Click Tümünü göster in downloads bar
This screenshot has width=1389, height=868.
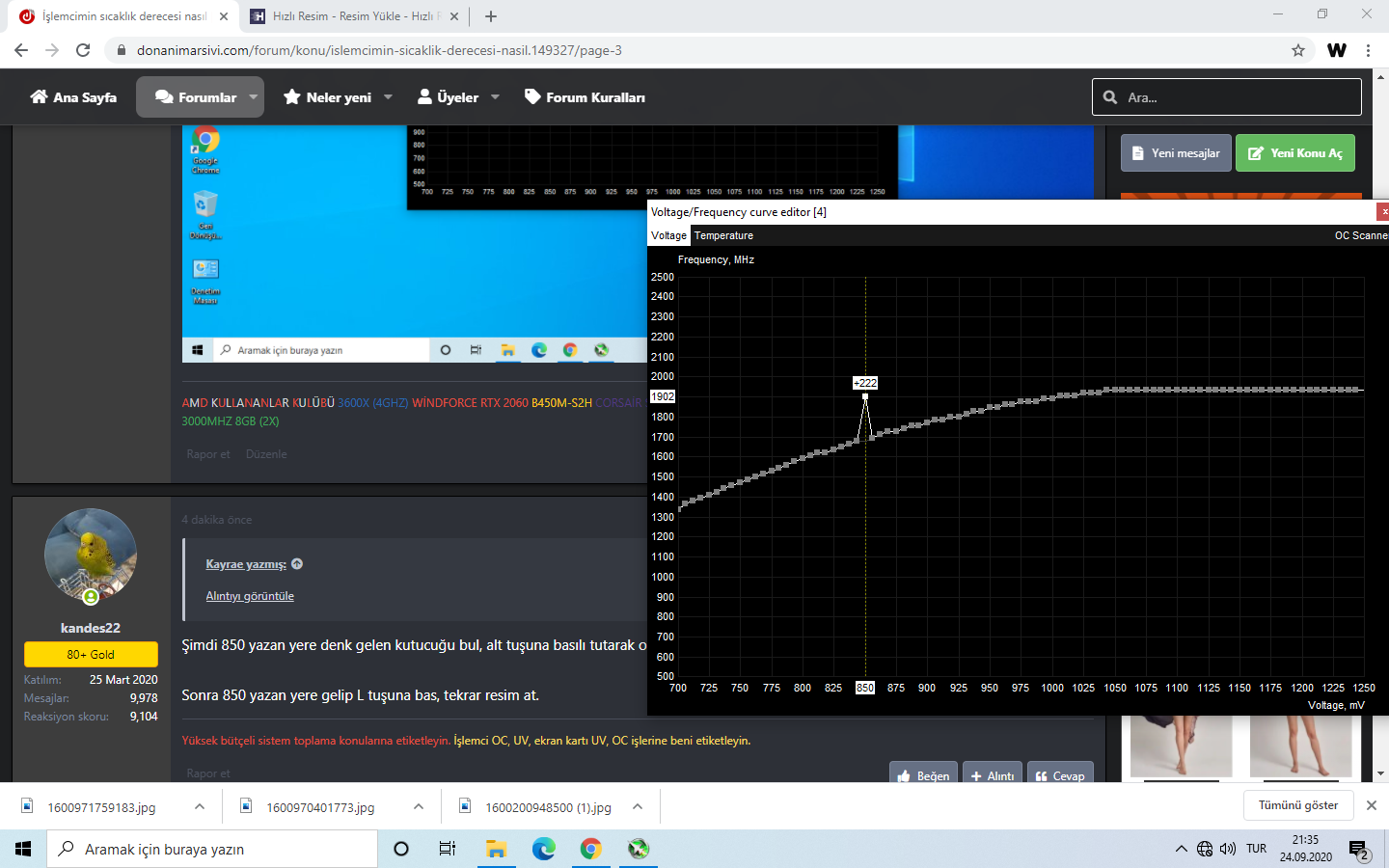[x=1298, y=805]
